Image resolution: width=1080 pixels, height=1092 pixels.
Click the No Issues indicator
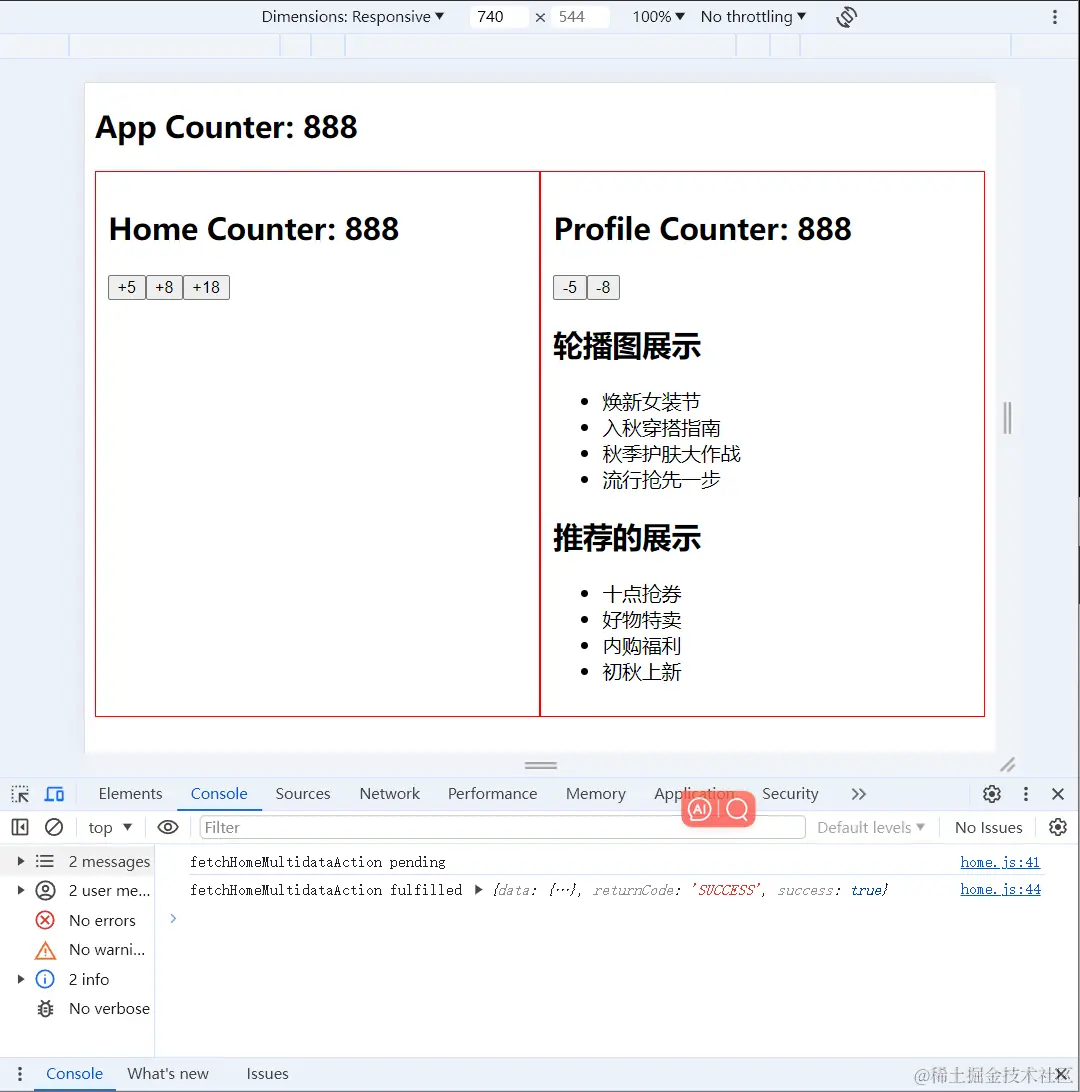[988, 827]
